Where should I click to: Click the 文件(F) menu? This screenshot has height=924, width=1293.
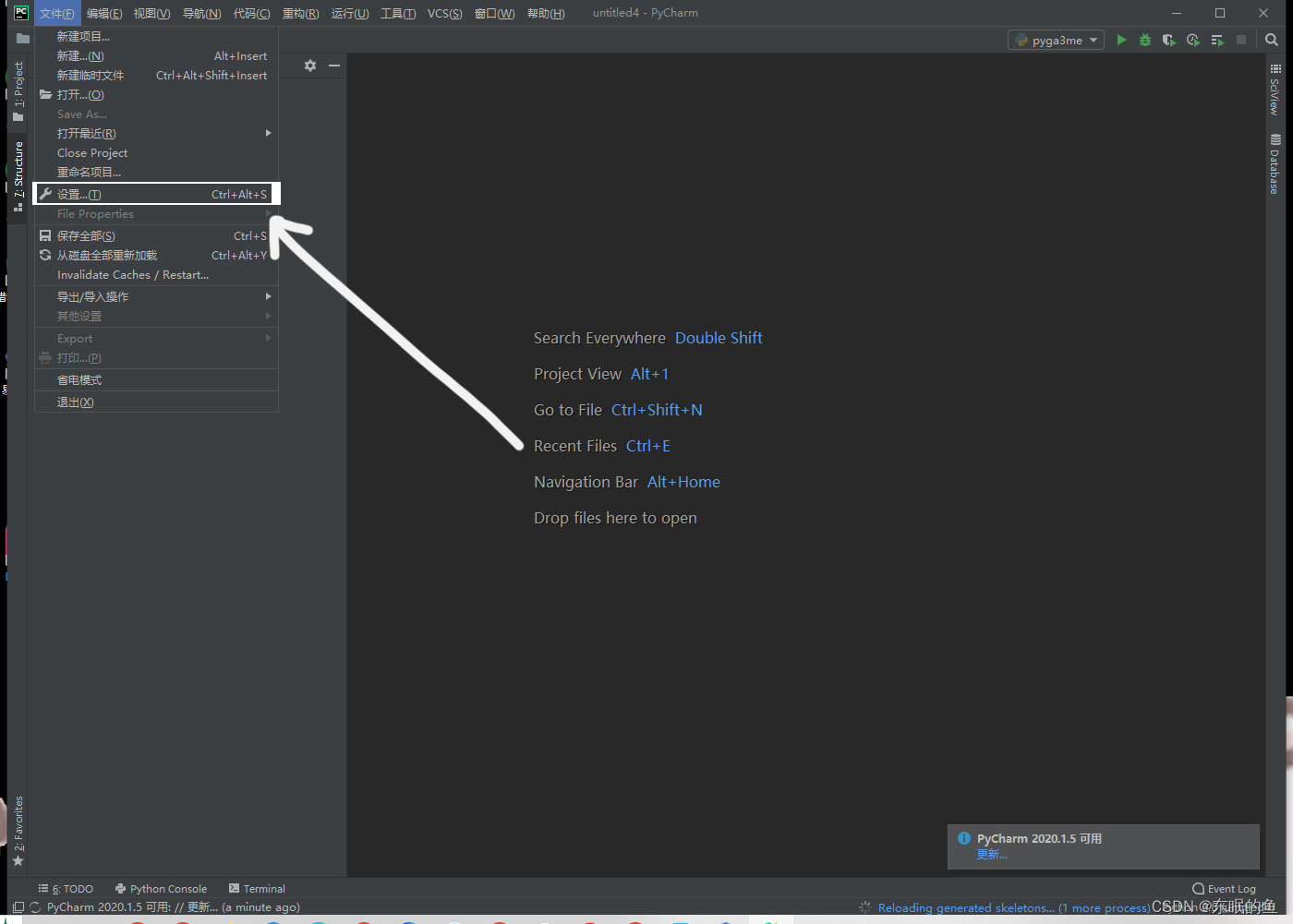[x=57, y=13]
